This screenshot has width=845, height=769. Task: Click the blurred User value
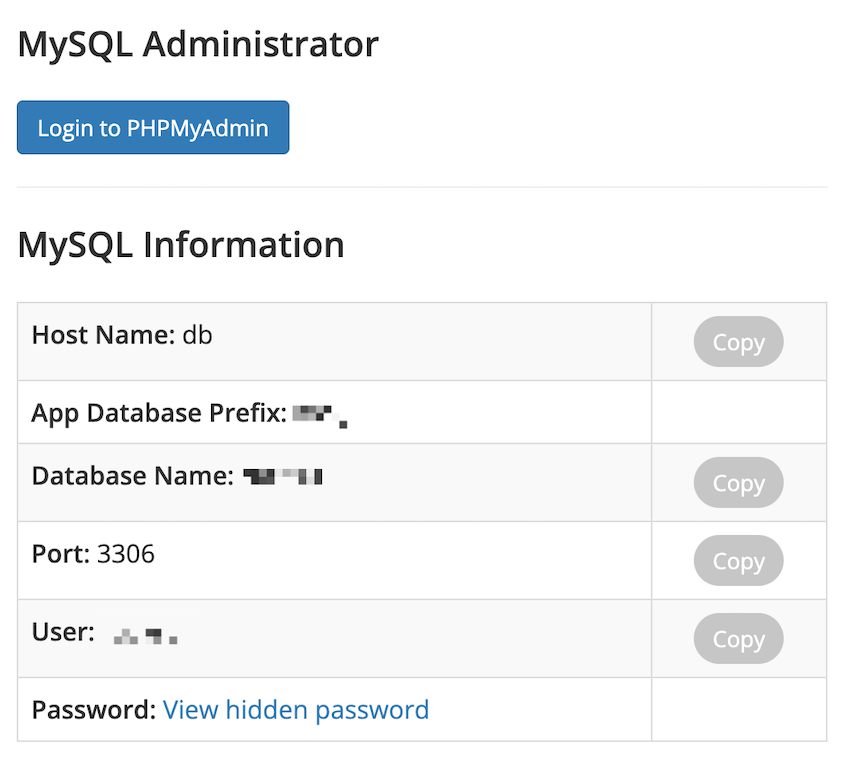click(x=143, y=633)
